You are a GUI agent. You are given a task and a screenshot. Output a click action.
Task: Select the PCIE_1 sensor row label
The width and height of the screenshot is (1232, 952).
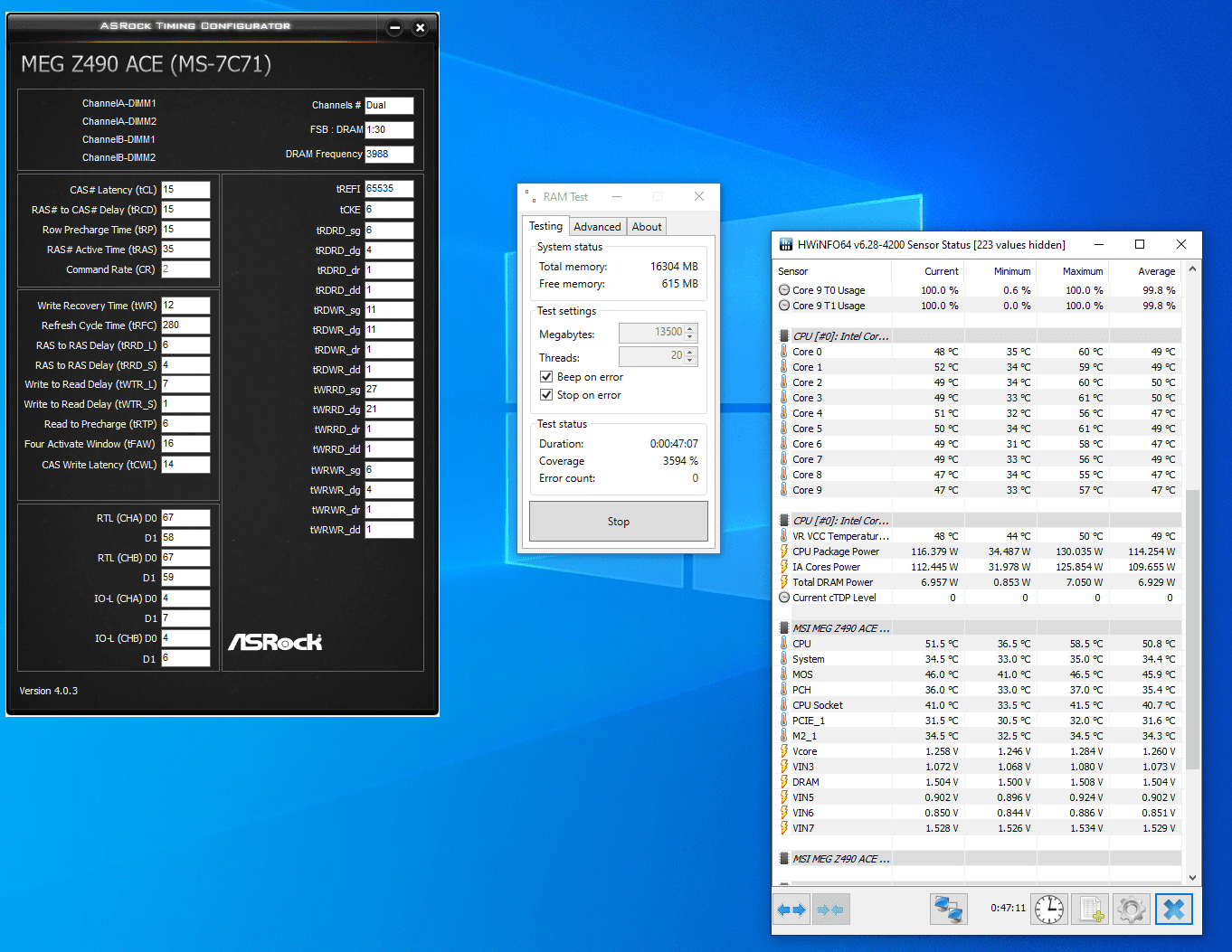[x=809, y=721]
